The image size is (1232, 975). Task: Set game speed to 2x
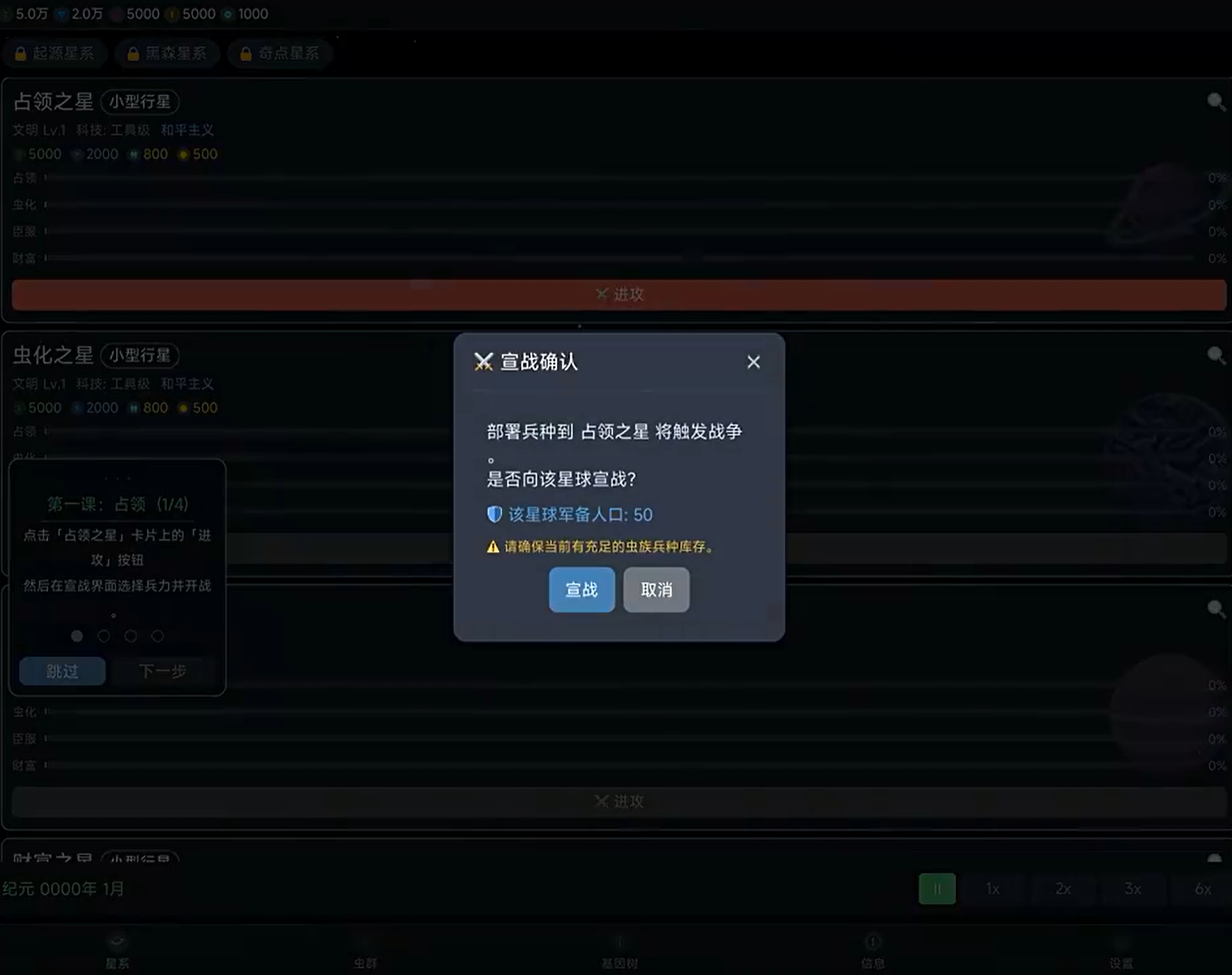point(1063,889)
